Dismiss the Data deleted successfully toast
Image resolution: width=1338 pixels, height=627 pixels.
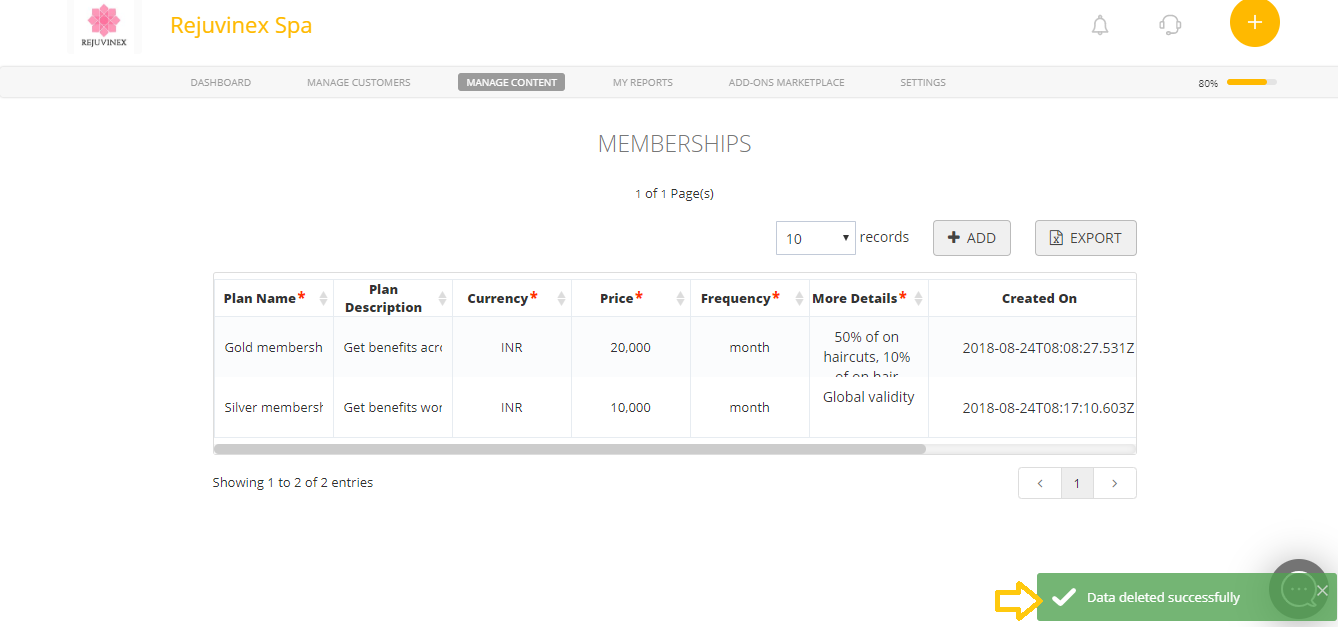click(x=1322, y=590)
